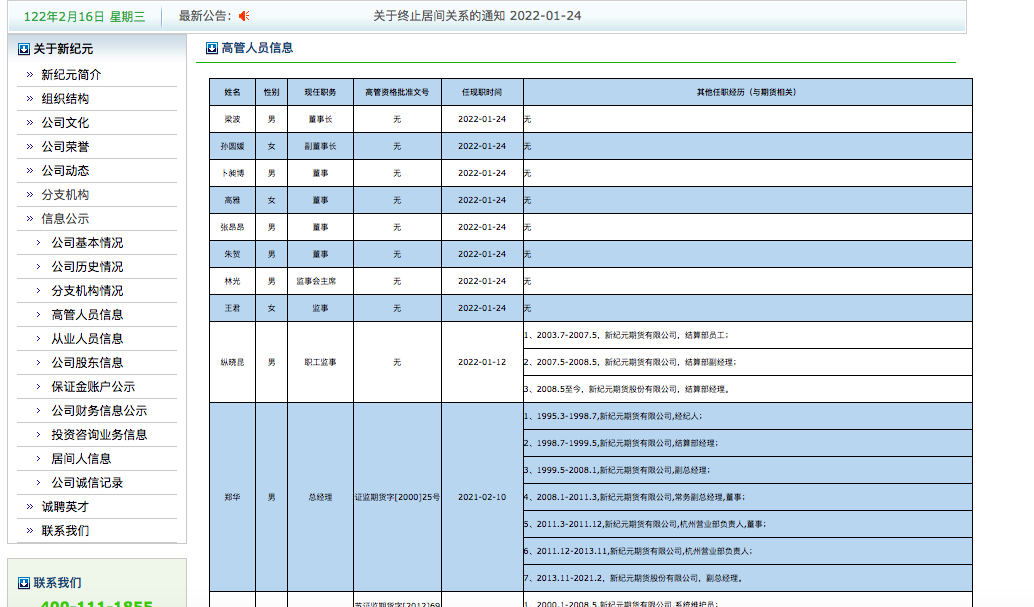Click the name cell 朱贺
1034x607 pixels.
[232, 255]
